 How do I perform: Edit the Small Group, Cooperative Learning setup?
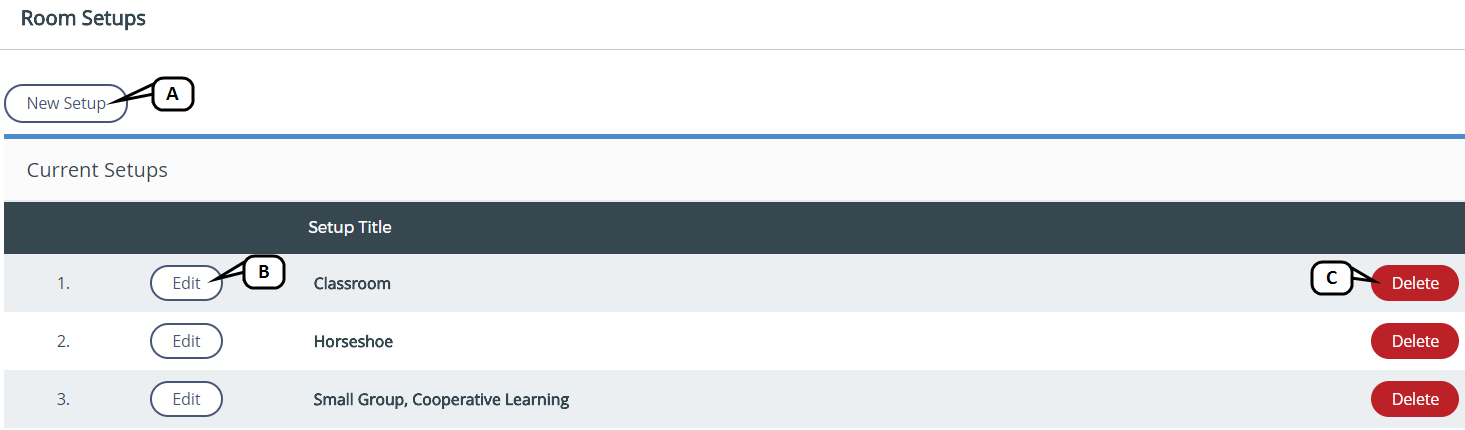(x=186, y=399)
